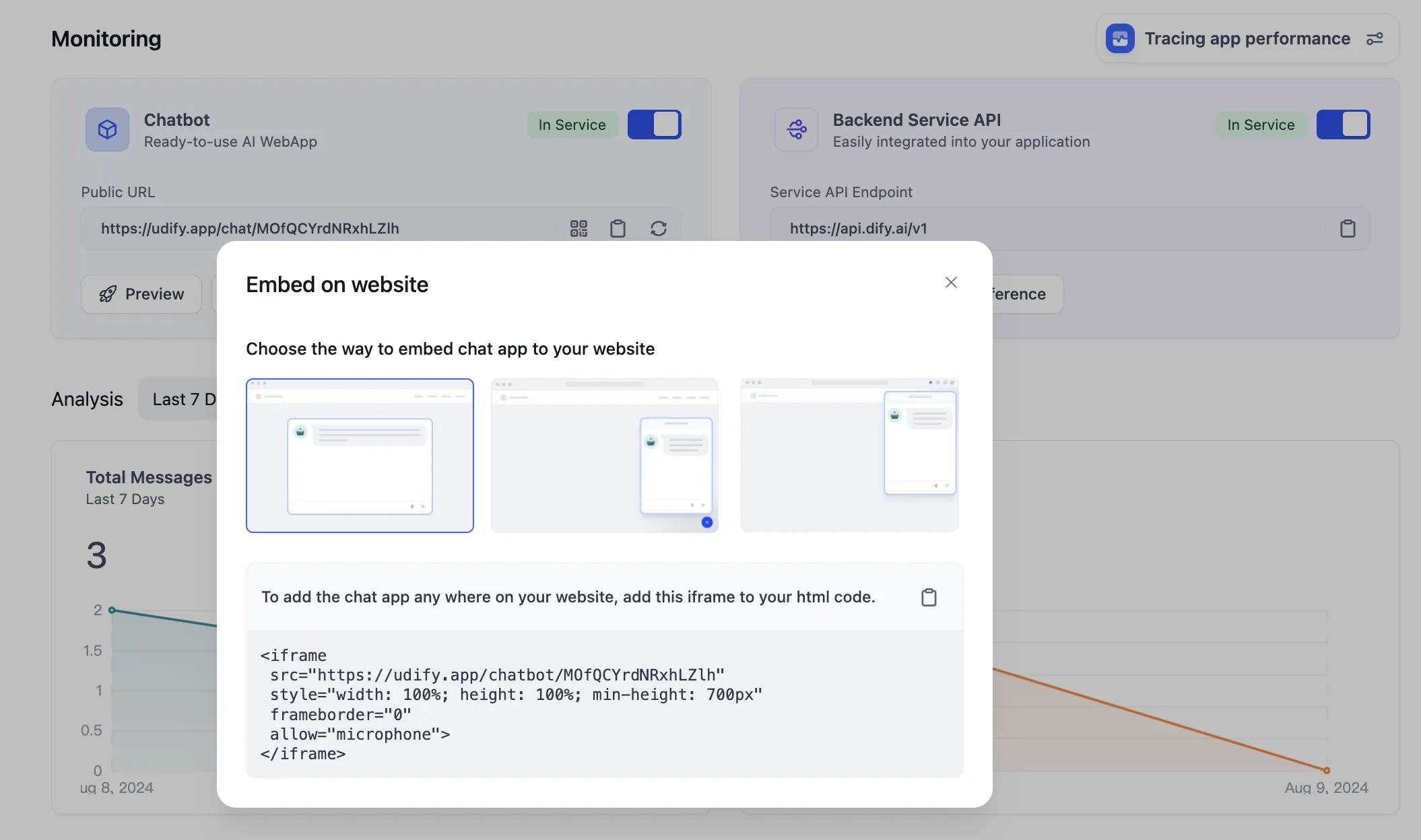The height and width of the screenshot is (840, 1421).
Task: Copy the chatbot public URL
Action: tap(618, 229)
